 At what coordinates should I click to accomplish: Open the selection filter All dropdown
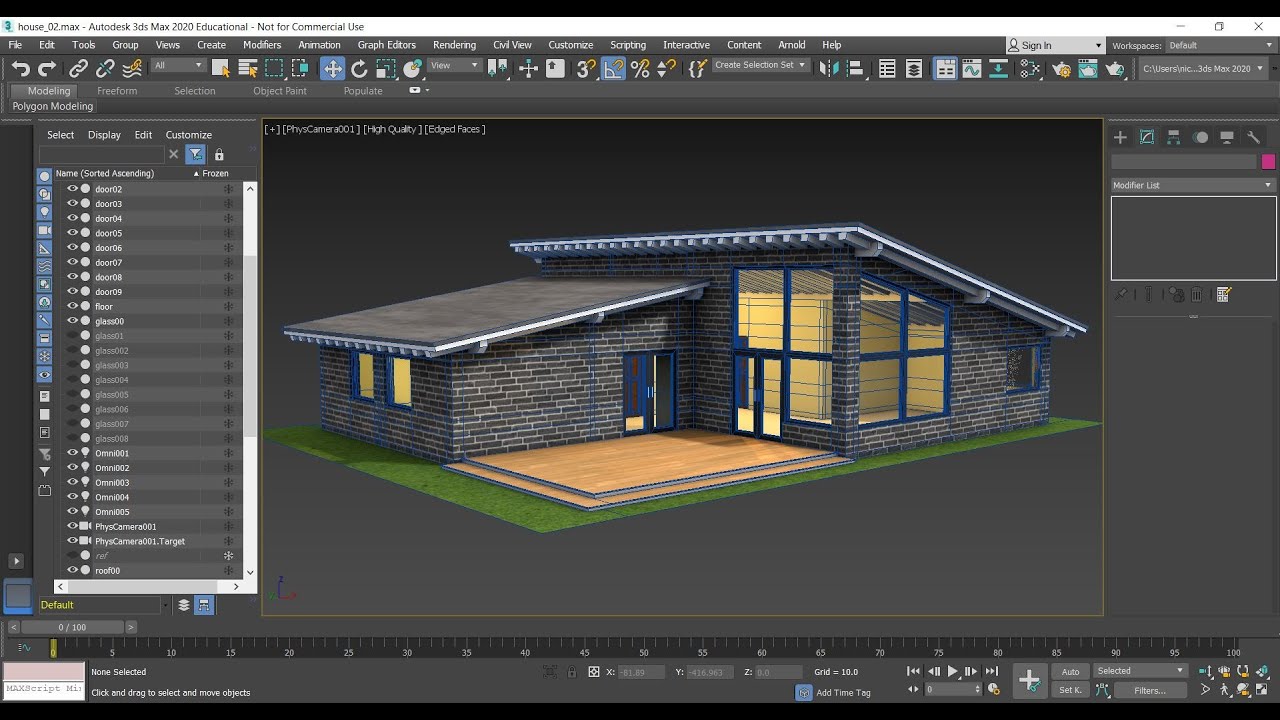pos(178,64)
